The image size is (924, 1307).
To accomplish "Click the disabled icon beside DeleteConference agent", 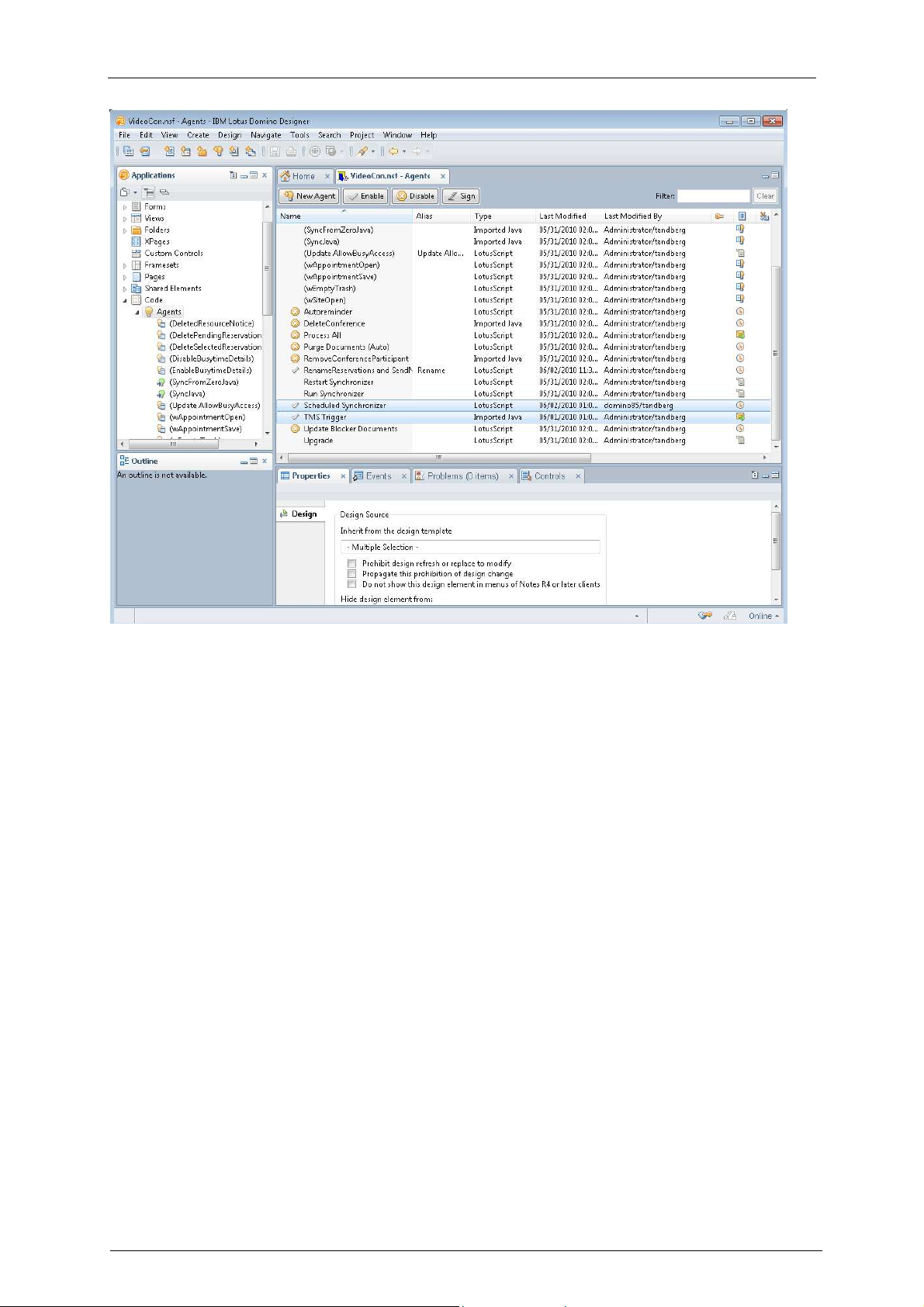I will tap(295, 323).
